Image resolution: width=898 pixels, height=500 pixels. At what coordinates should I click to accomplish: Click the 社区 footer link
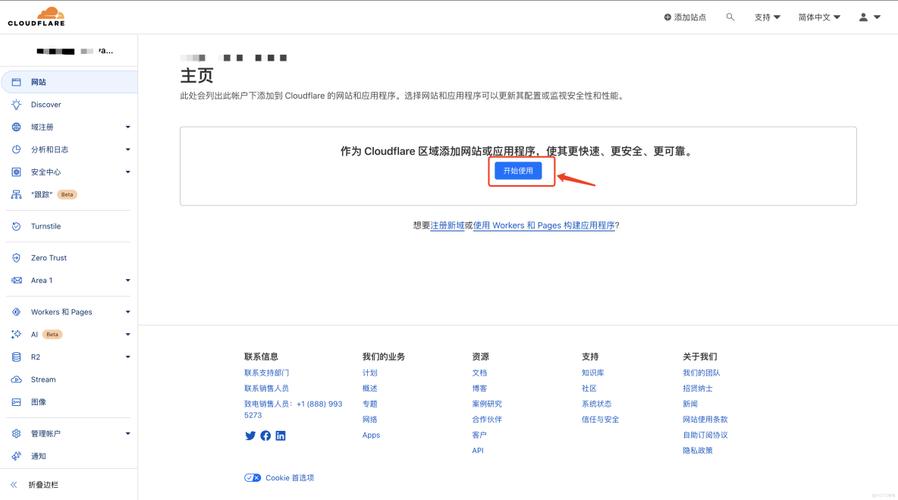[x=589, y=388]
